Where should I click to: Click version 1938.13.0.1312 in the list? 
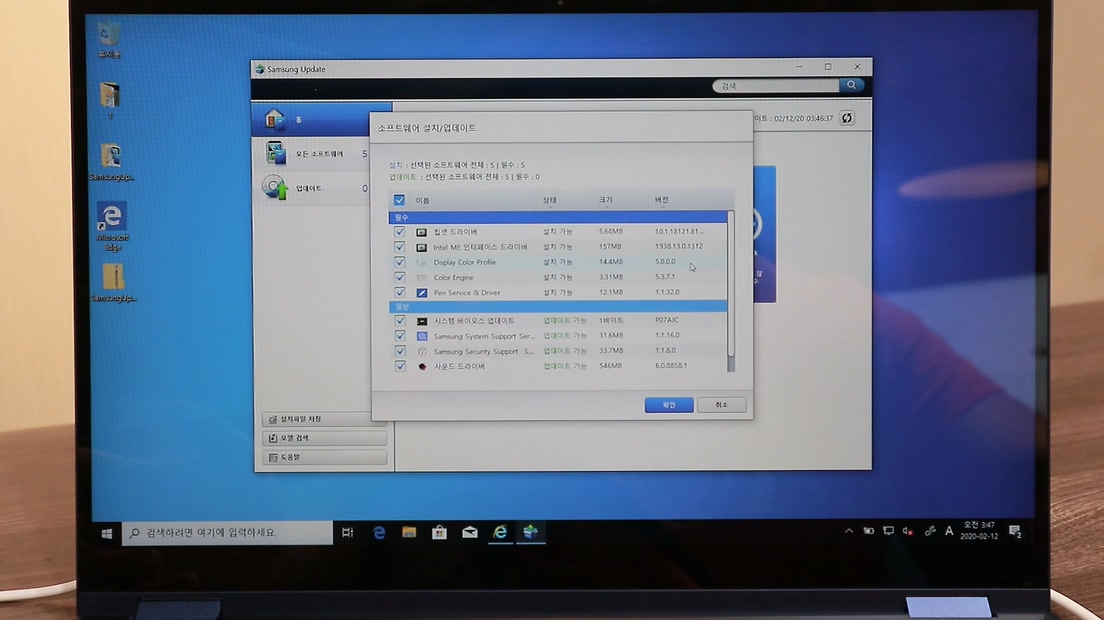click(x=679, y=246)
